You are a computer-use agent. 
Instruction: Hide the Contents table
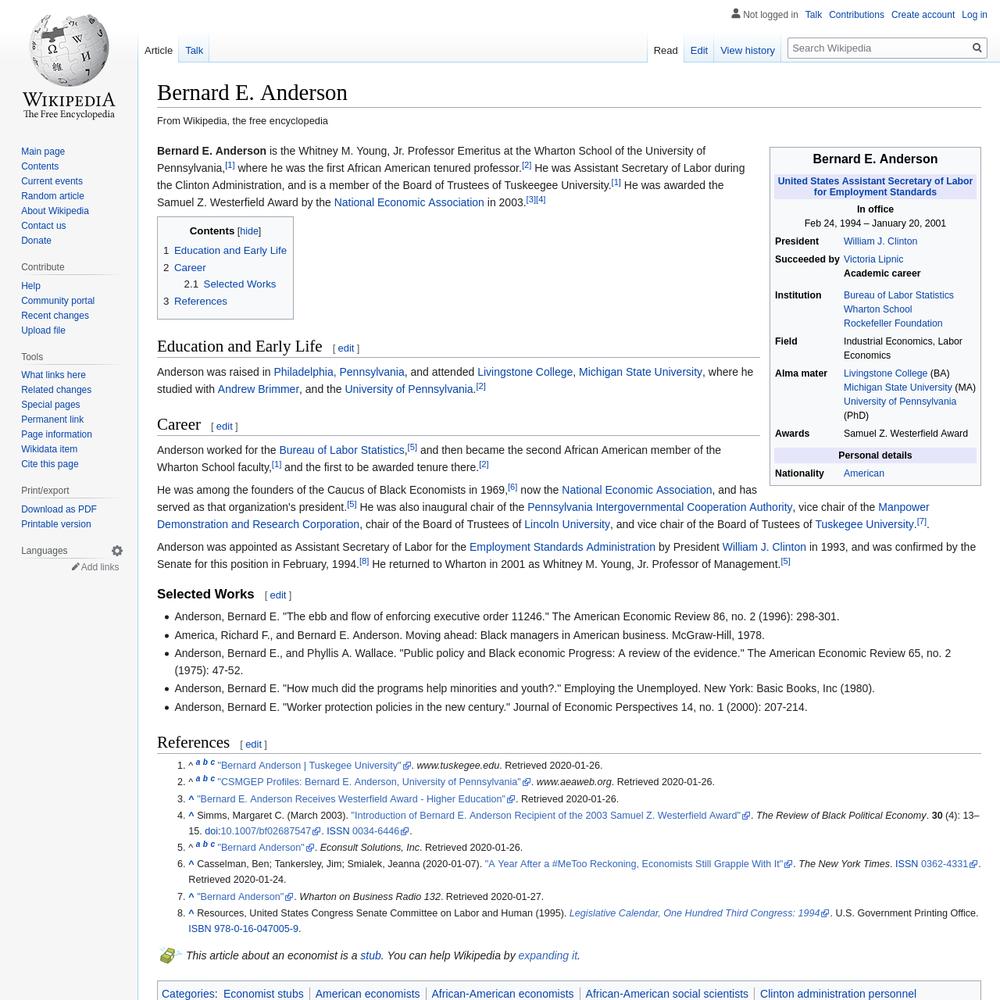249,231
